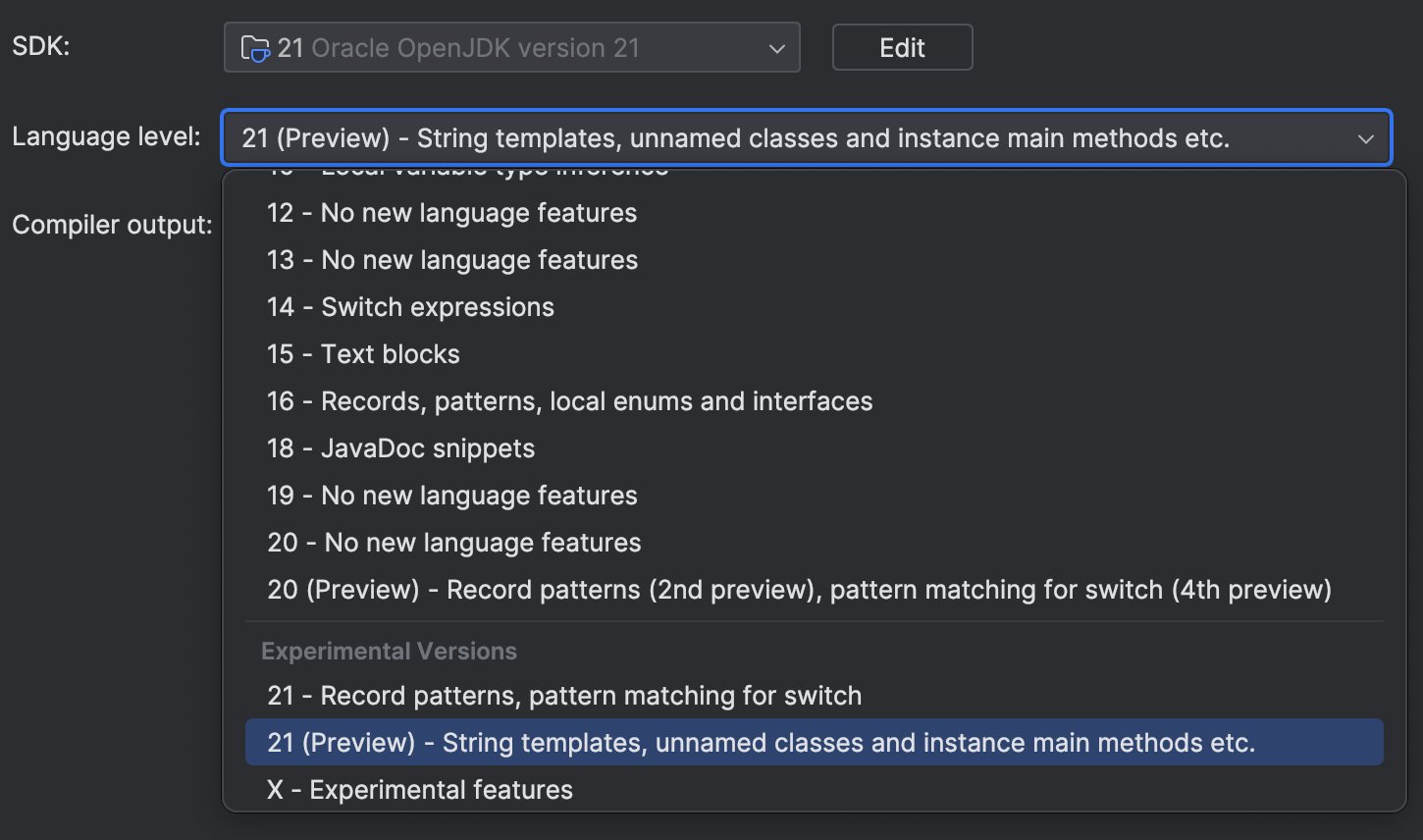Choose 15 - Text blocks language level

point(363,354)
